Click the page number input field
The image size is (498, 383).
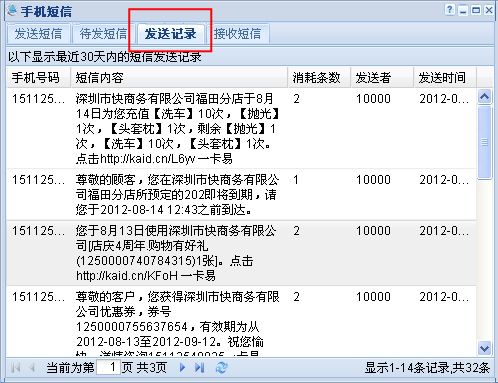coord(108,368)
